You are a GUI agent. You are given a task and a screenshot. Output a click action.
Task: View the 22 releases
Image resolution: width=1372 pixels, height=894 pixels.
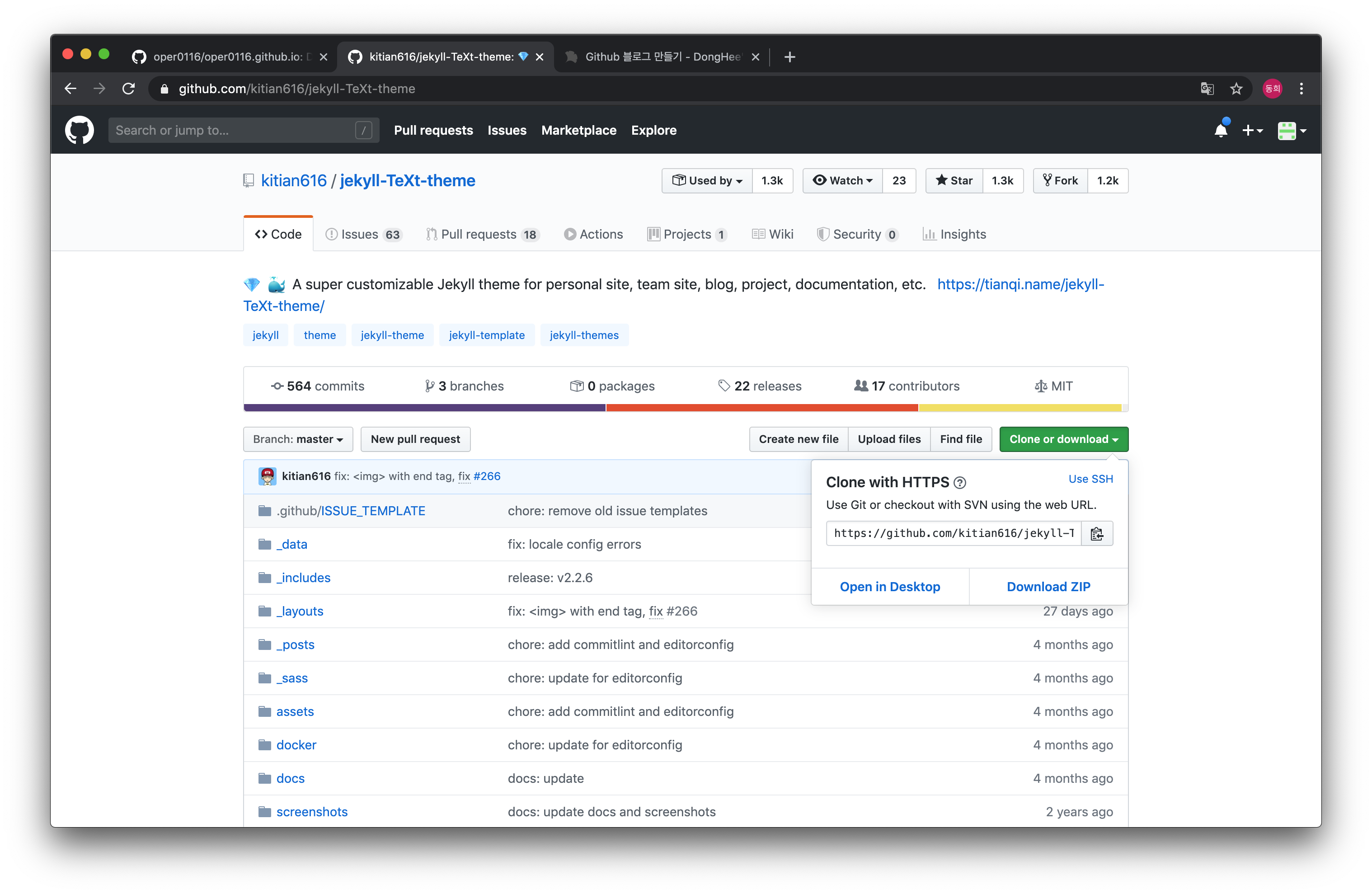coord(760,387)
